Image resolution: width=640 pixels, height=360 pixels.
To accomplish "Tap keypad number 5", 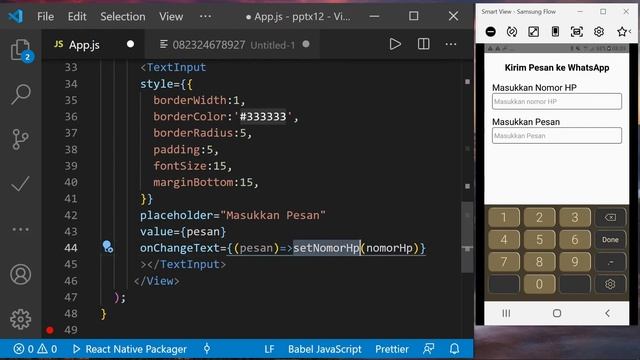I will (539, 239).
